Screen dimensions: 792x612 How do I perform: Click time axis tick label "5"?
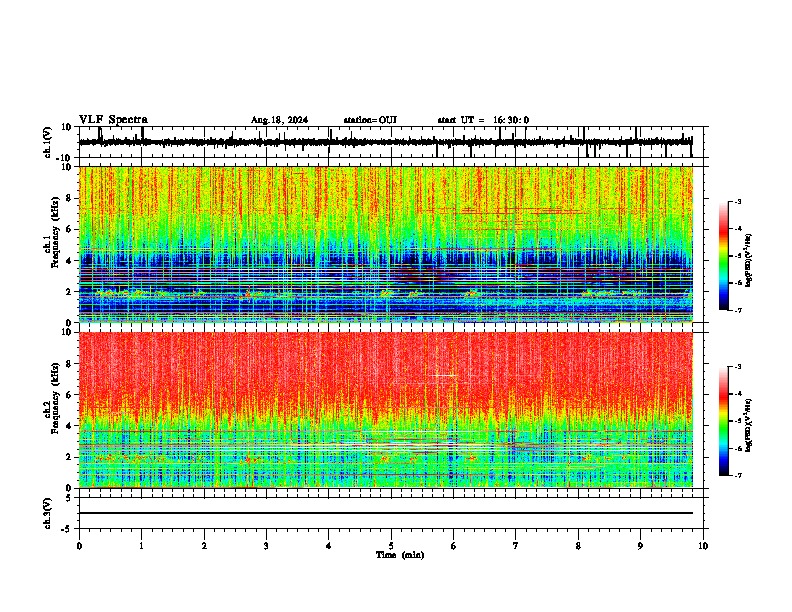point(391,546)
